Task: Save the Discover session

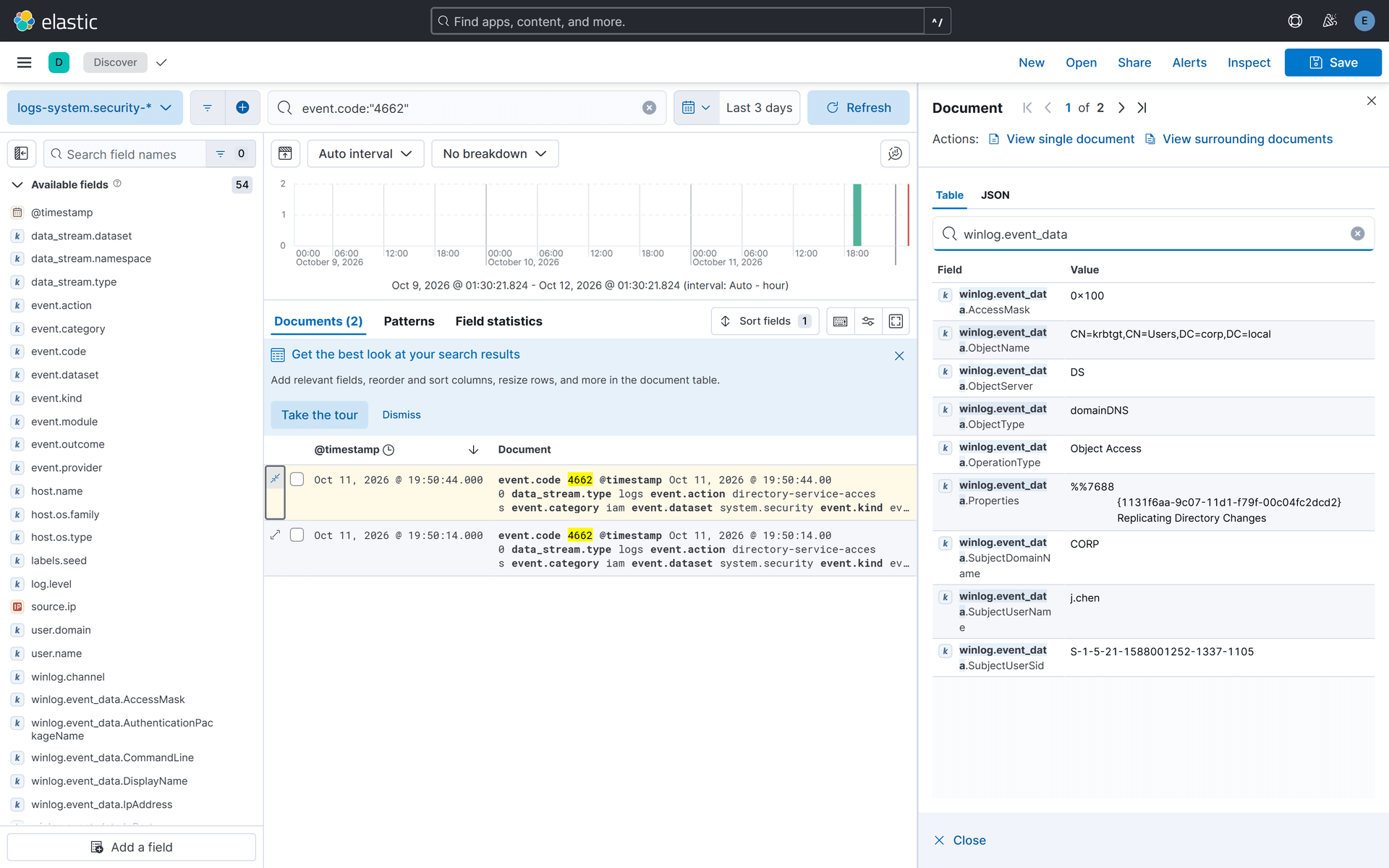Action: (1333, 62)
